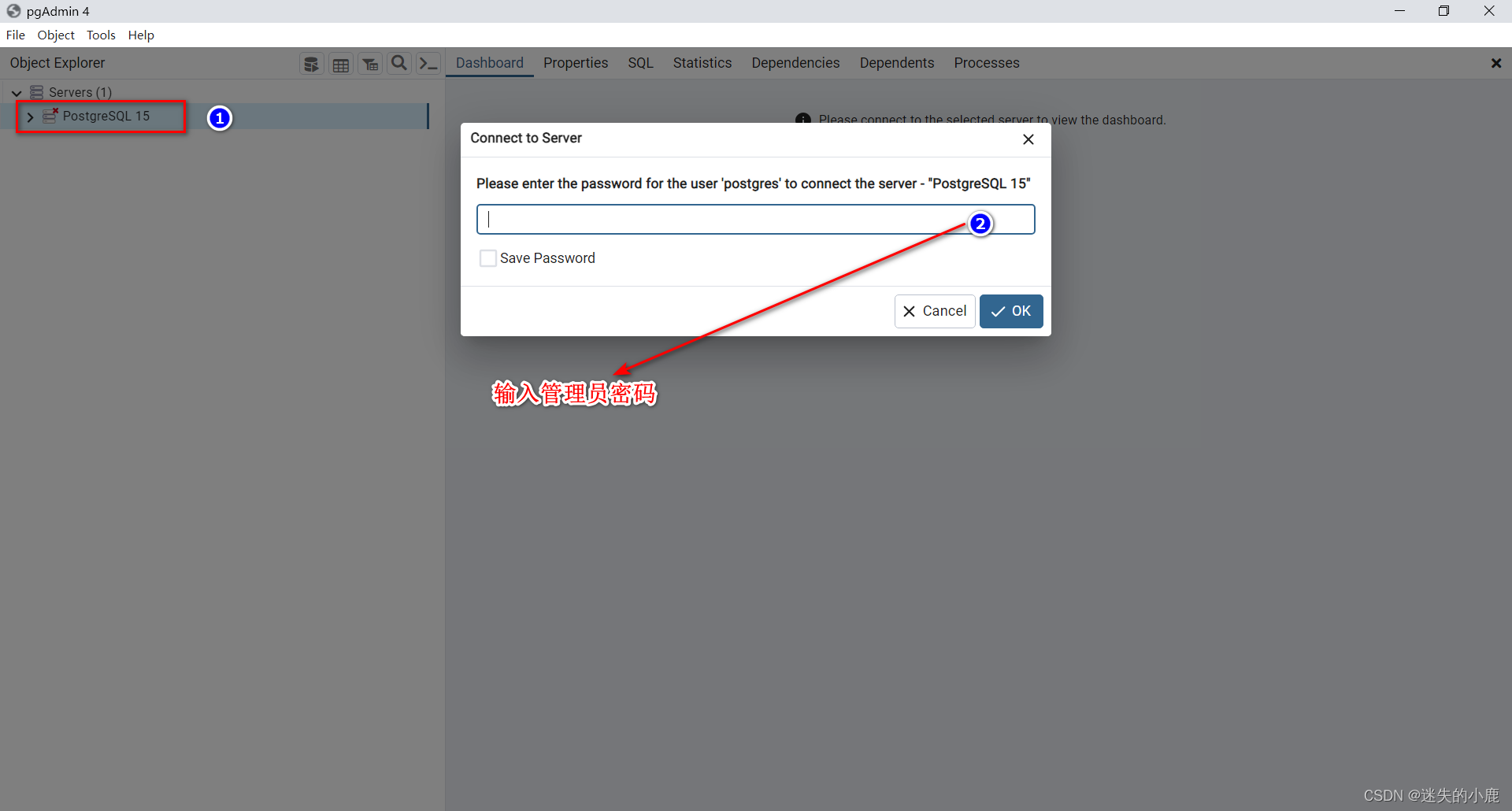This screenshot has height=811, width=1512.
Task: Click the disconnected PostgreSQL 15 server icon
Action: [x=50, y=116]
